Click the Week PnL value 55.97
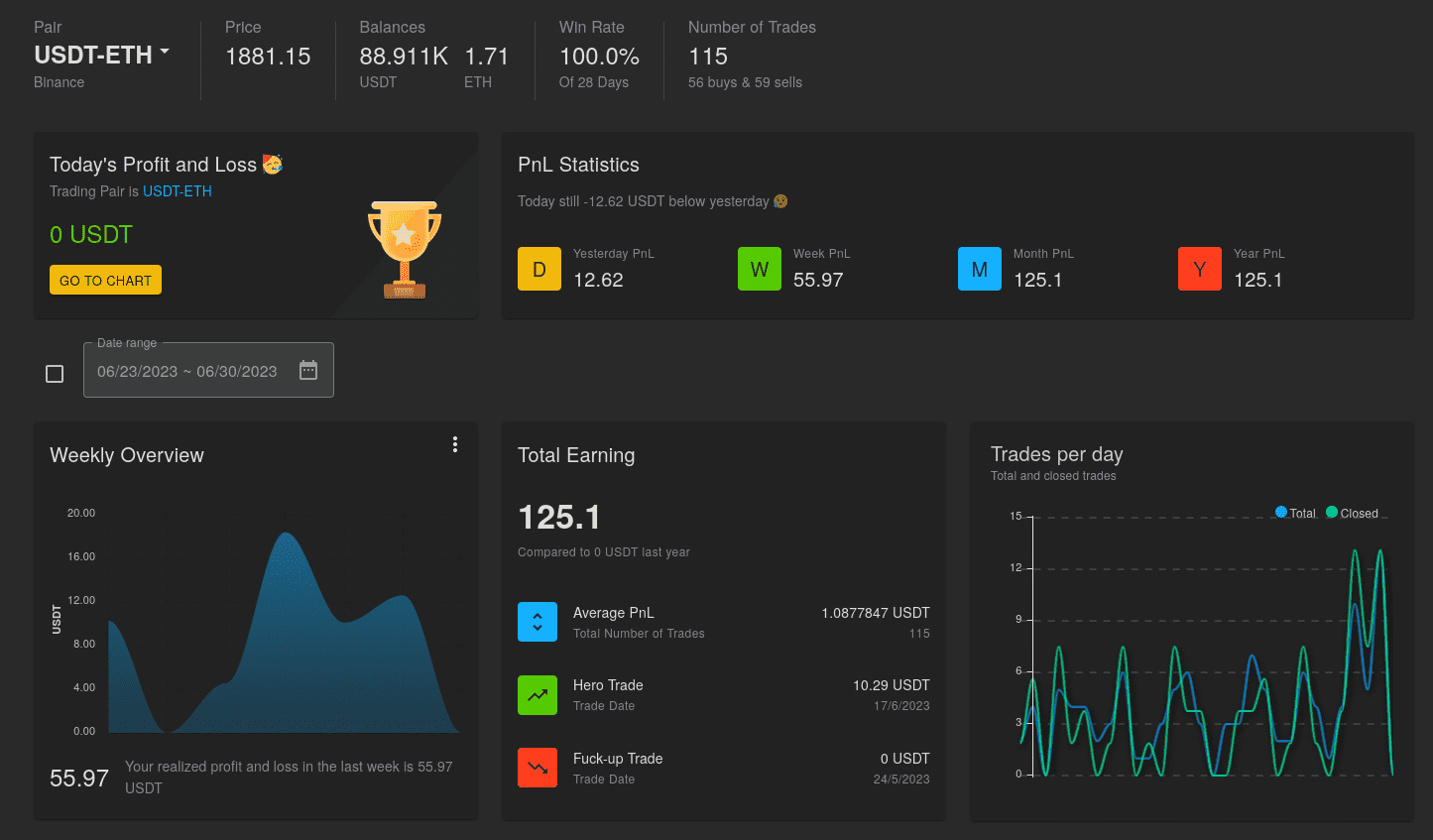 [818, 280]
